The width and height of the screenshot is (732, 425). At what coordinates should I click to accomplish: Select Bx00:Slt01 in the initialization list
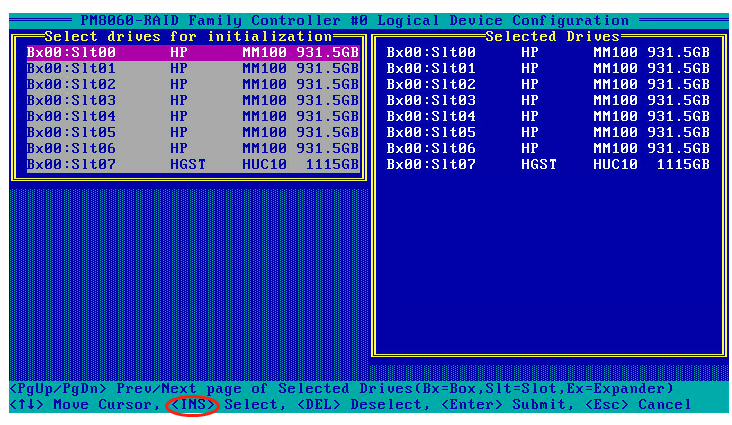(x=193, y=68)
